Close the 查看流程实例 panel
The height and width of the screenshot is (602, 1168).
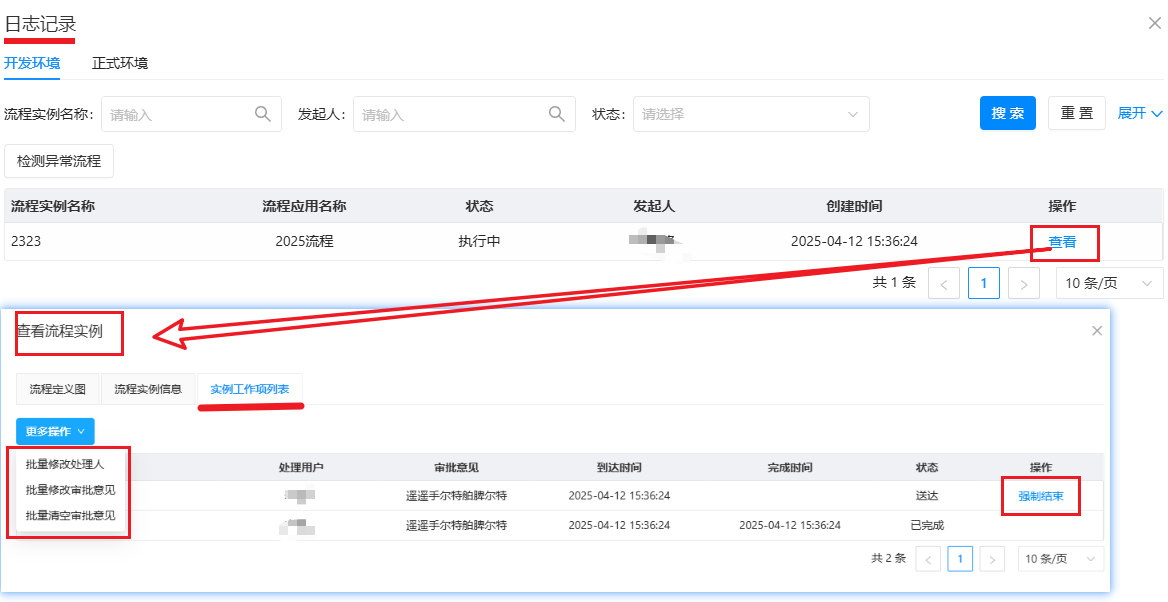(x=1097, y=330)
